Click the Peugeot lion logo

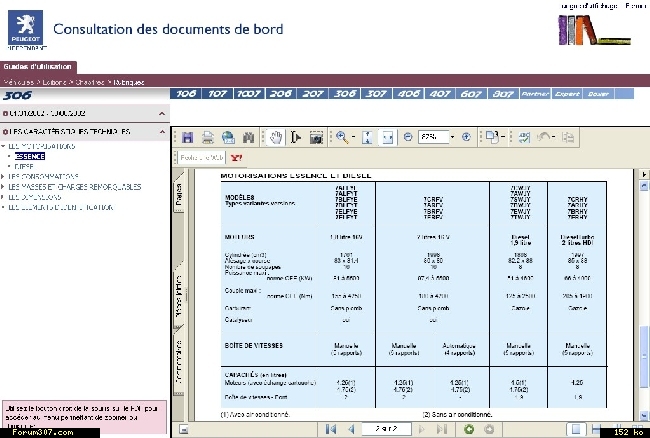pyautogui.click(x=25, y=28)
